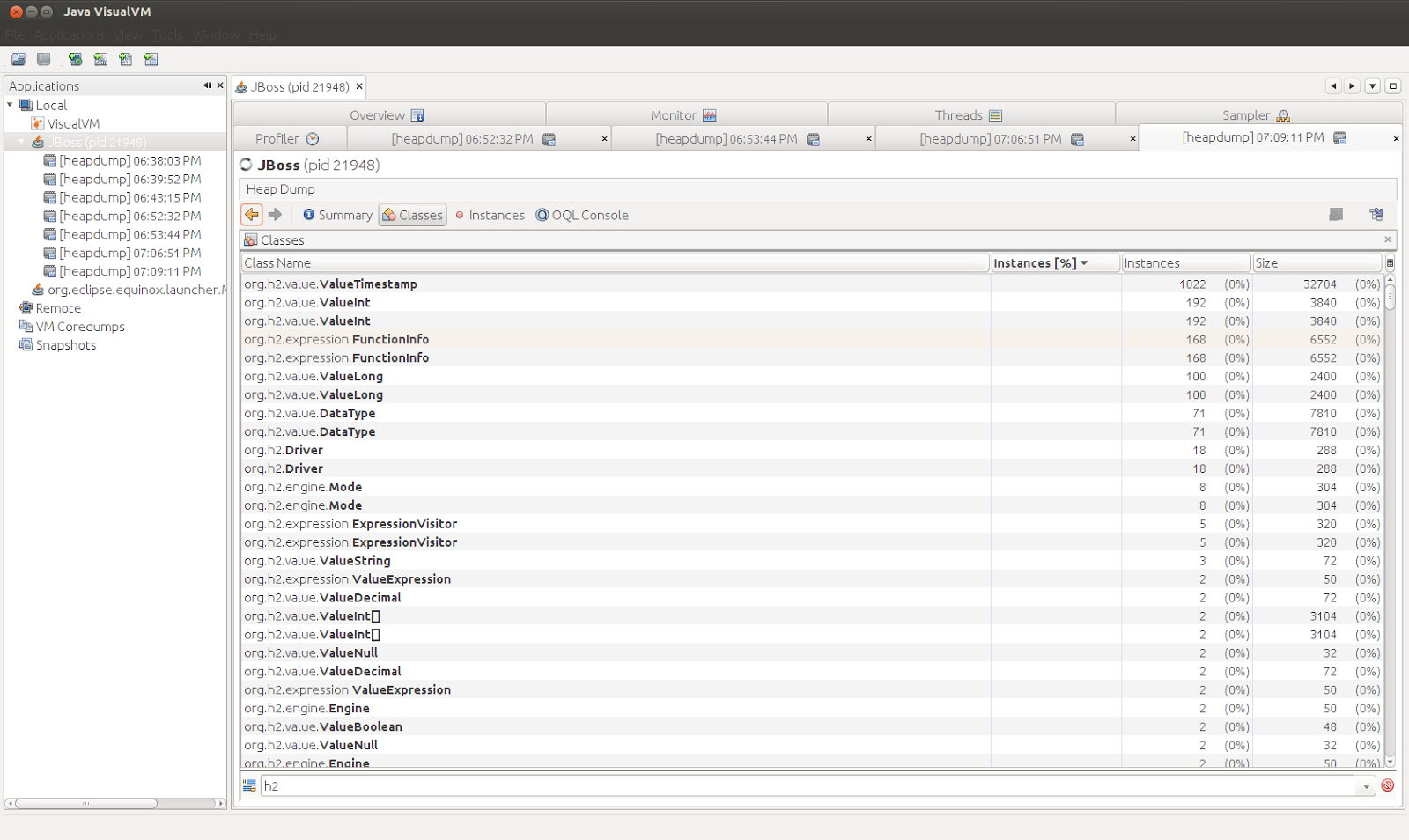The width and height of the screenshot is (1409, 840).
Task: Open the table column chooser icon
Action: (1390, 262)
